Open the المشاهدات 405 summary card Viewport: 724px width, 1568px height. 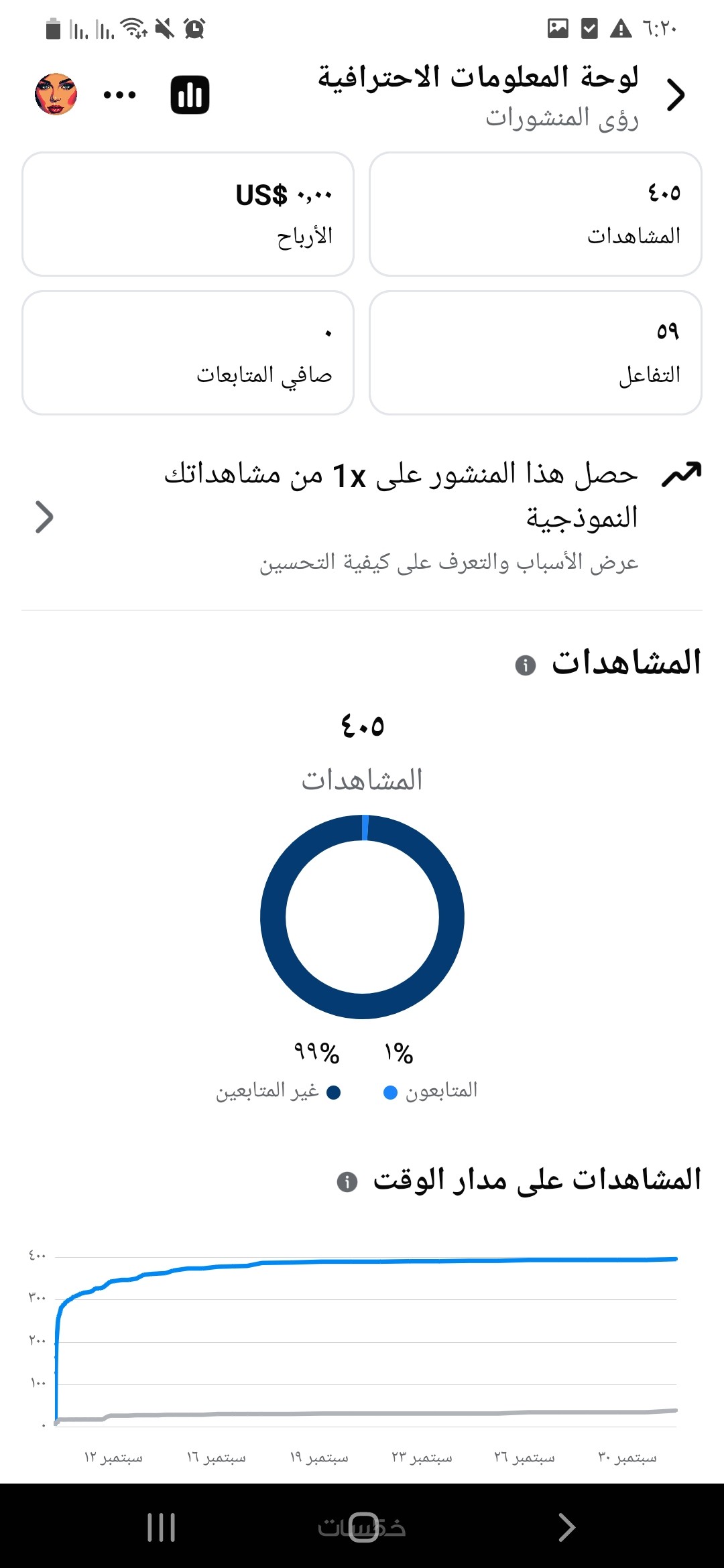535,214
